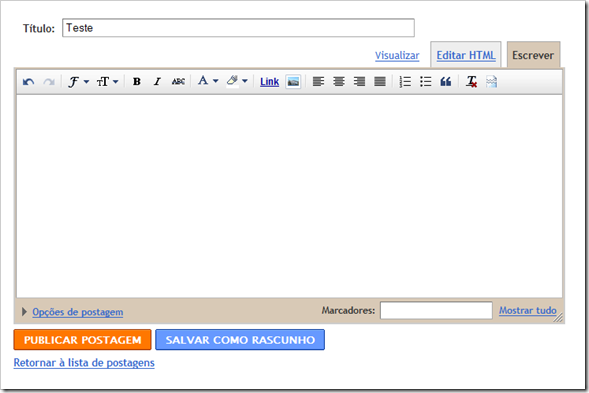The image size is (589, 393).
Task: Click the Visualizar link
Action: [x=397, y=56]
